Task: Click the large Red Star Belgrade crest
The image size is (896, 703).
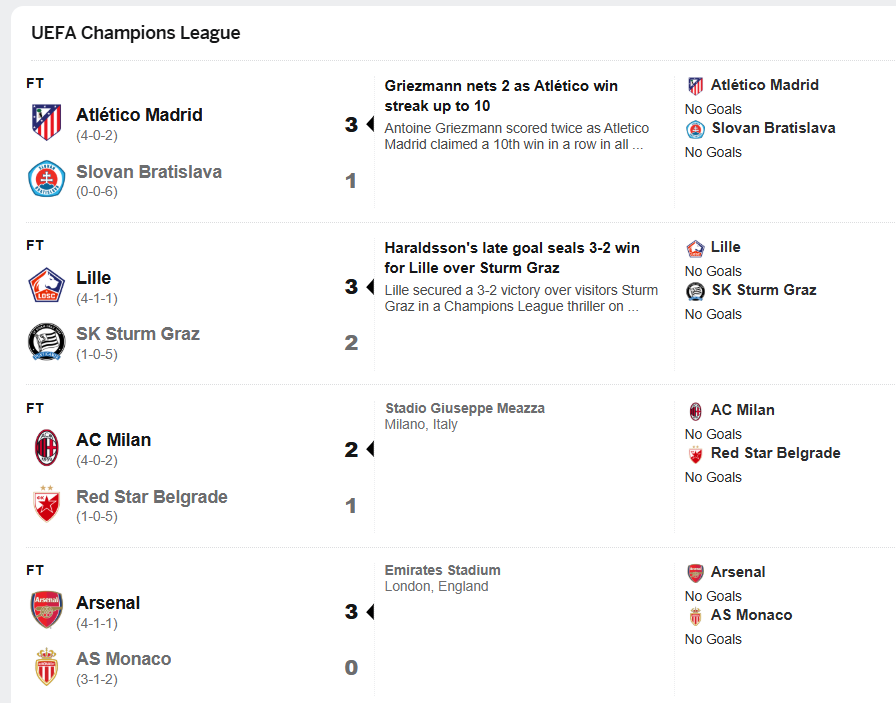Action: pos(46,504)
